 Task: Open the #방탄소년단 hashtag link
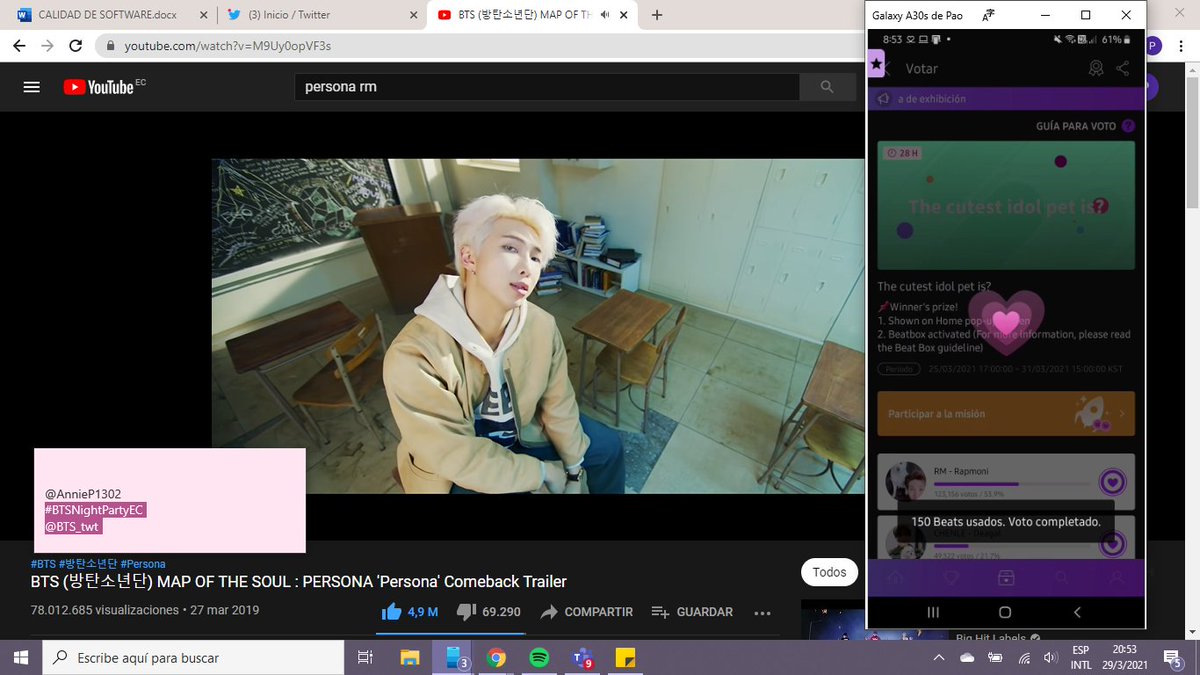pos(88,564)
